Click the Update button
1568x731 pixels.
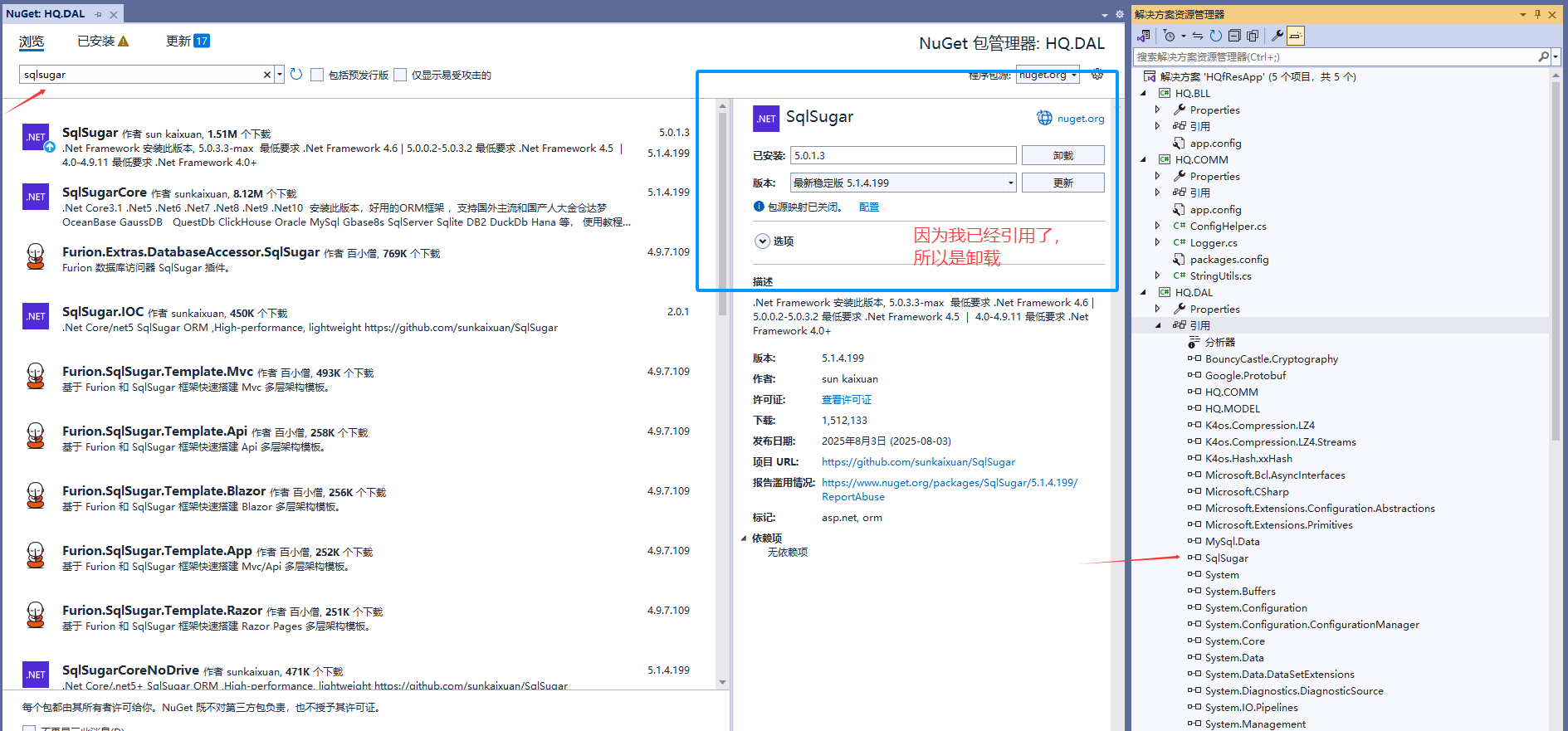tap(1062, 183)
